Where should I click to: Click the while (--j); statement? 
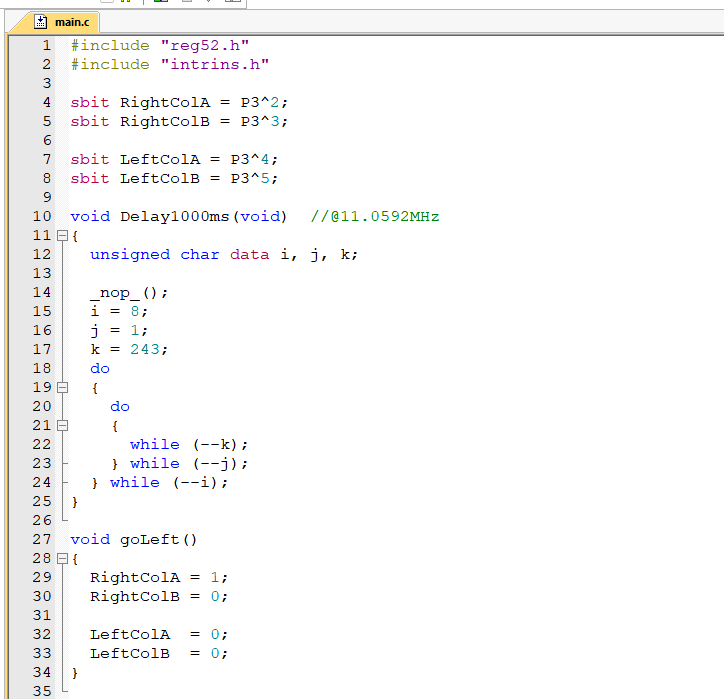[189, 463]
